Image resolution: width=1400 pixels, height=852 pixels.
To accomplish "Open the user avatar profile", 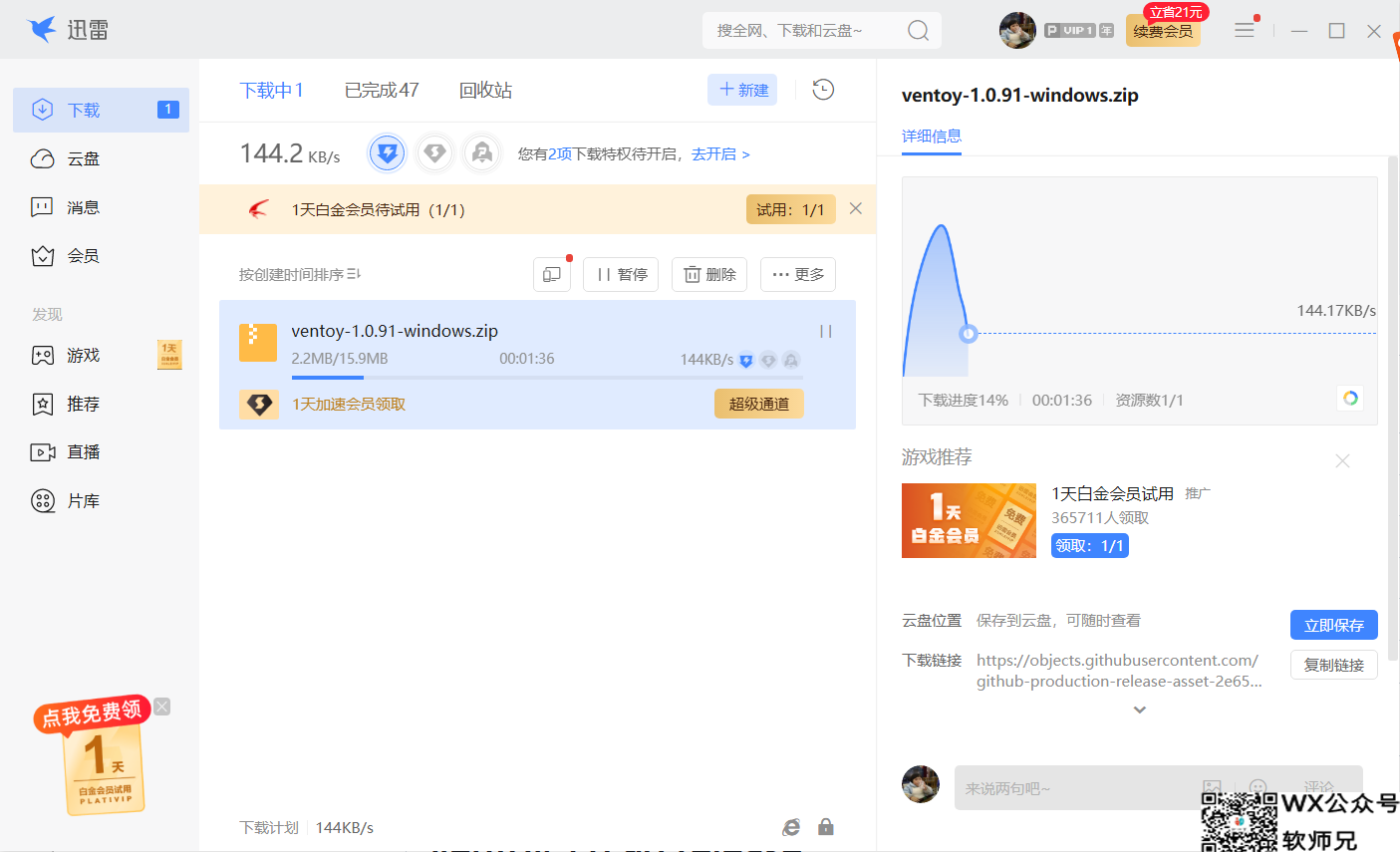I will [1017, 30].
